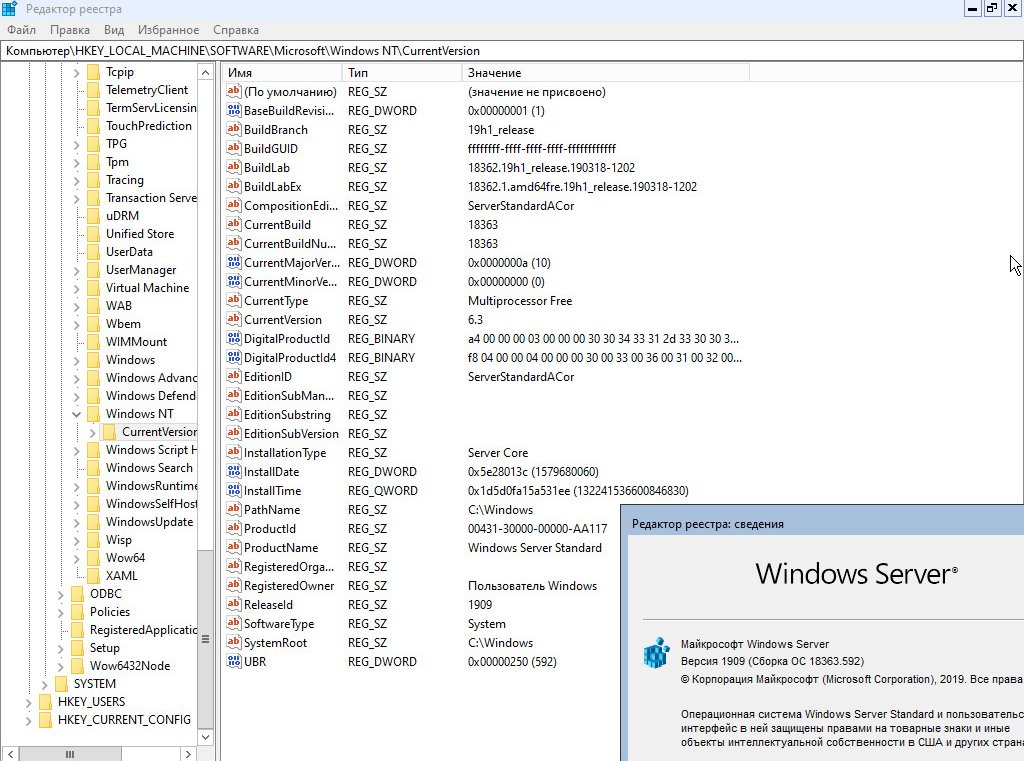Image resolution: width=1024 pixels, height=761 pixels.
Task: Expand the Policies key node
Action: [61, 612]
